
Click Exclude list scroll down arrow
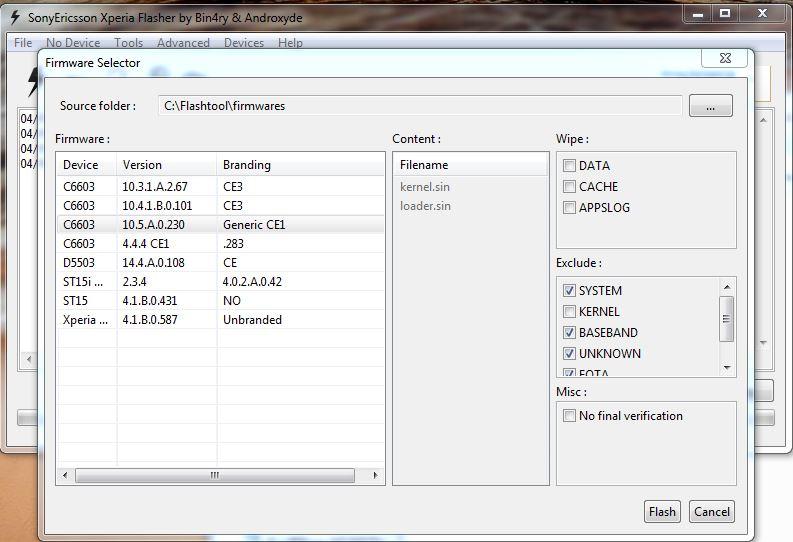727,368
